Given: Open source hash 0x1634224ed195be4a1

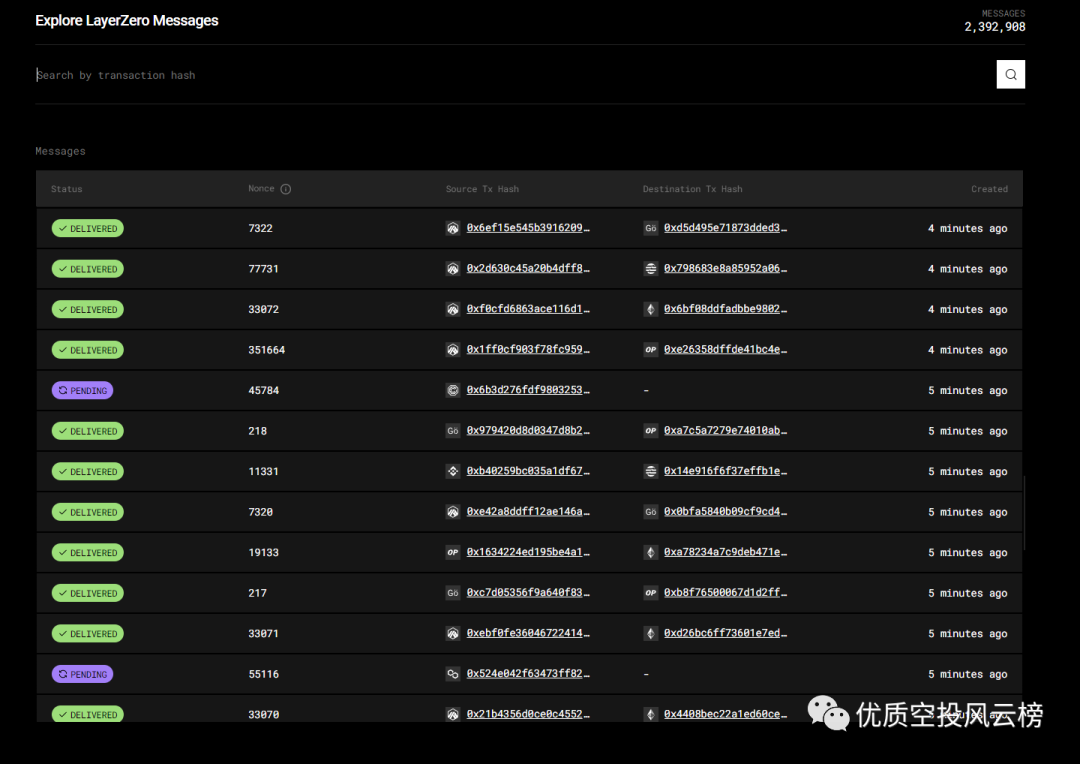Looking at the screenshot, I should pos(528,553).
